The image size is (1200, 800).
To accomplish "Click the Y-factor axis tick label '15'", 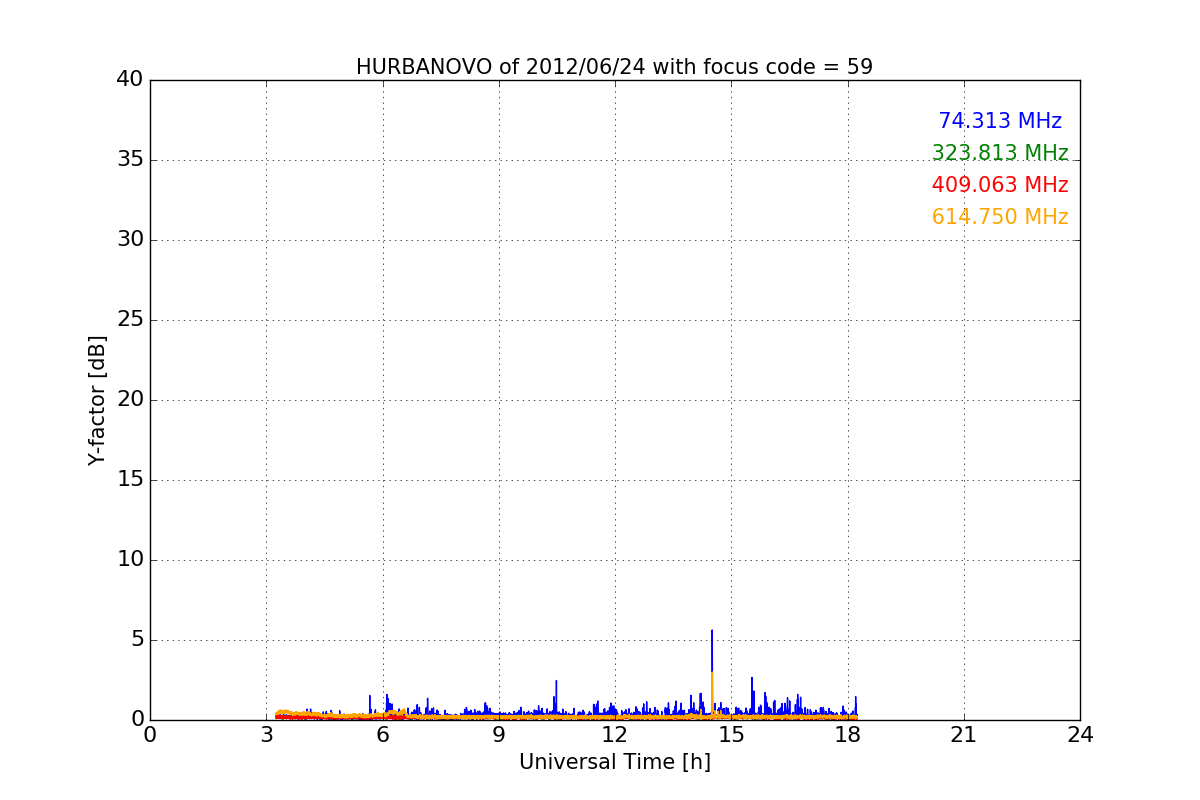I will click(130, 480).
